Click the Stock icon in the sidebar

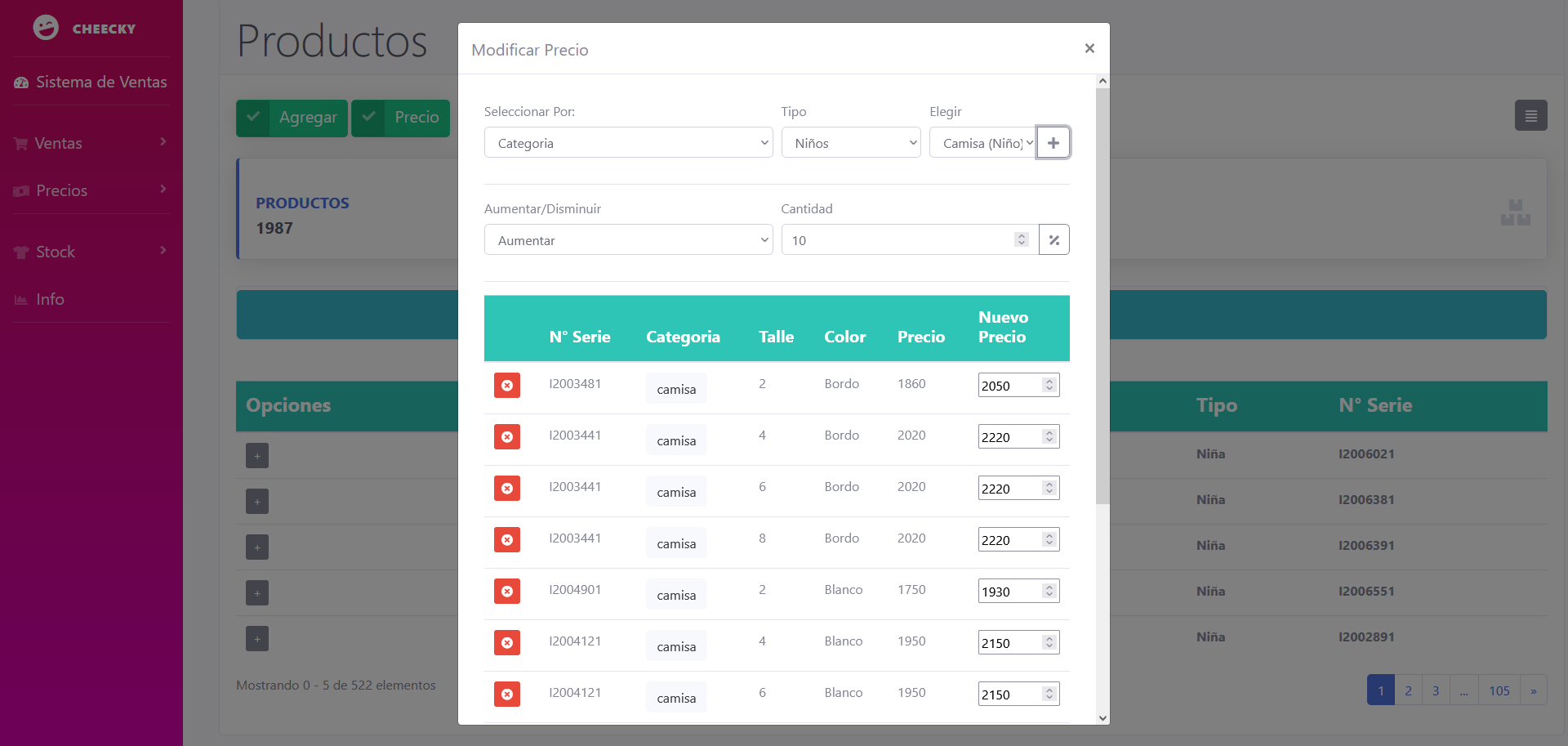coord(20,252)
